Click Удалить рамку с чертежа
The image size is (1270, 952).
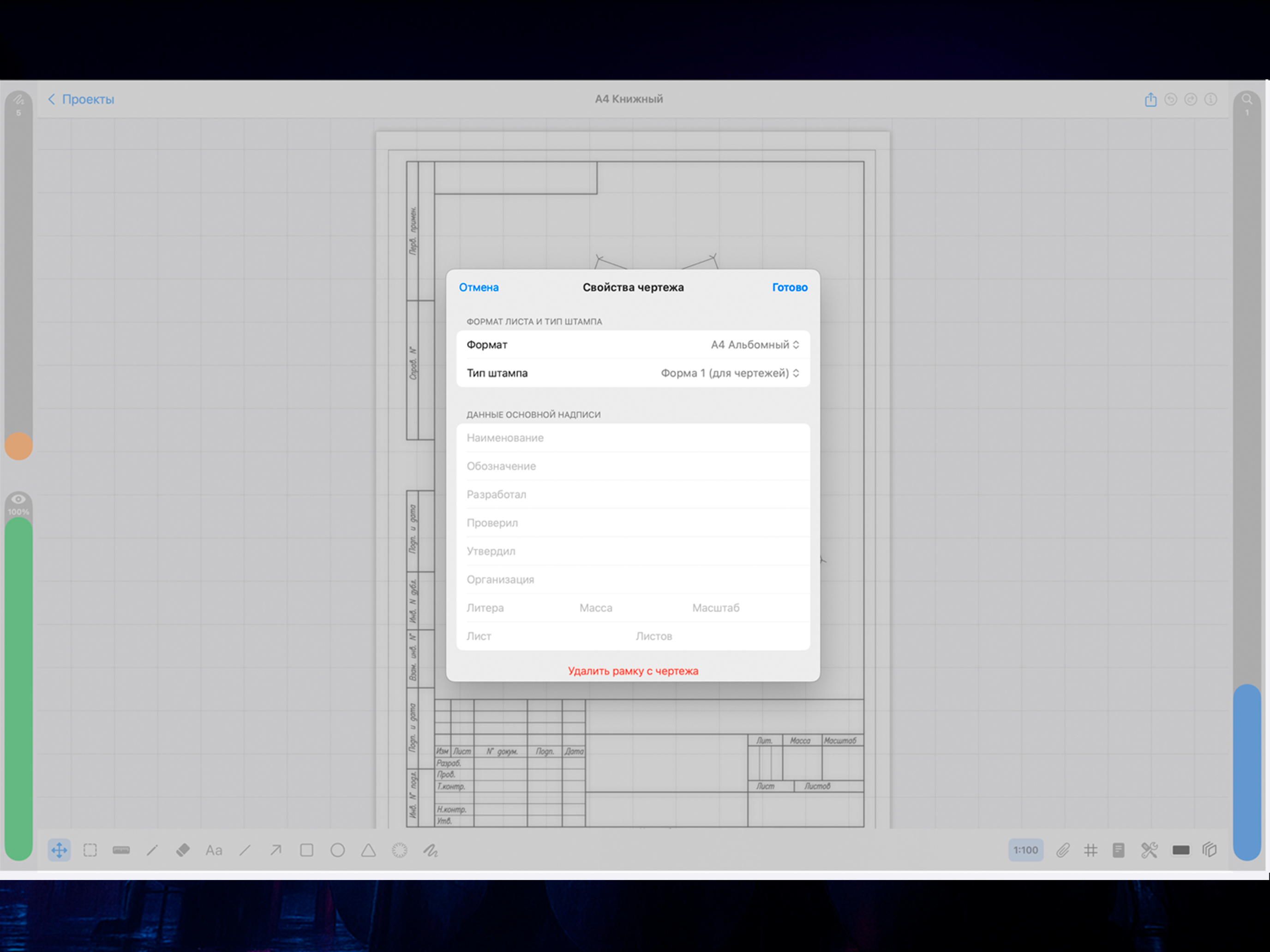tap(633, 671)
